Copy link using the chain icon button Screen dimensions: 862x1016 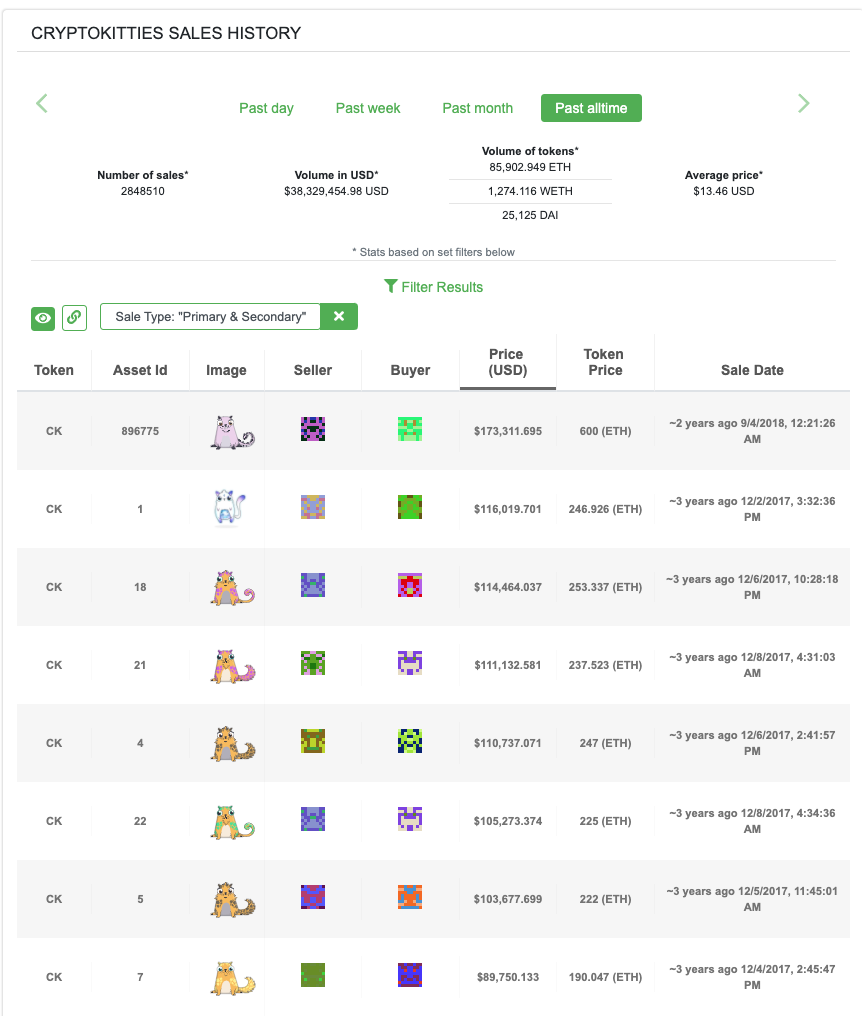(x=75, y=318)
